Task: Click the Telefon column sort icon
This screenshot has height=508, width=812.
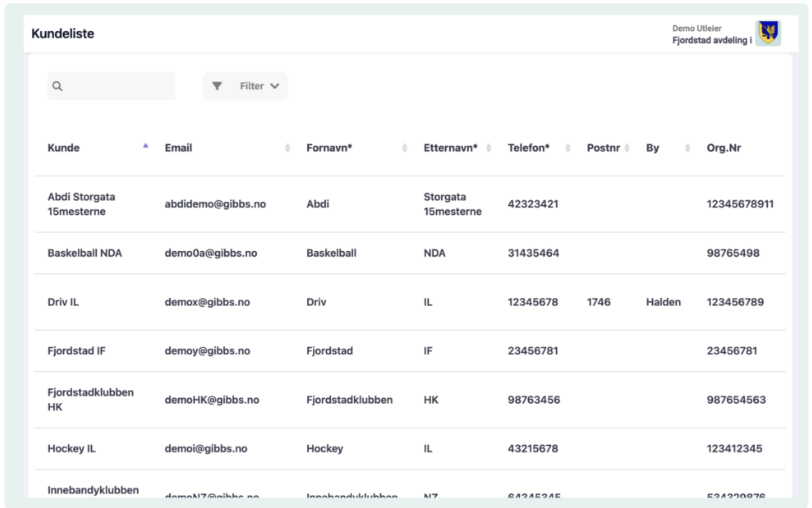Action: [568, 148]
